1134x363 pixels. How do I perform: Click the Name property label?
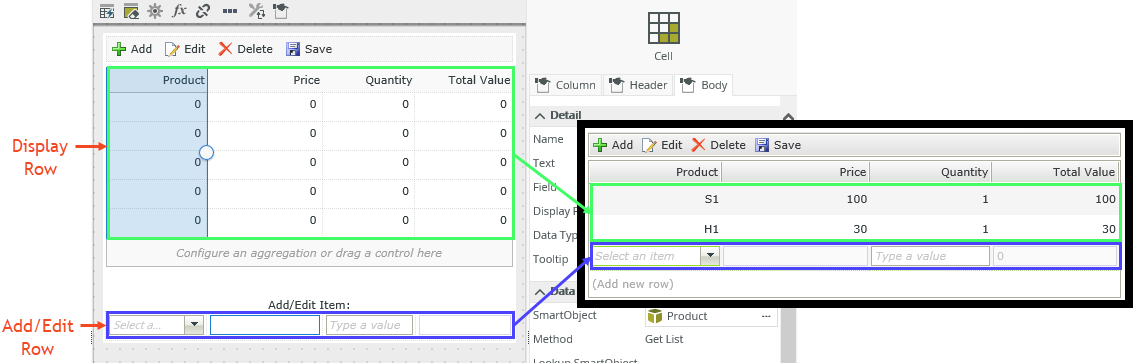click(x=547, y=139)
